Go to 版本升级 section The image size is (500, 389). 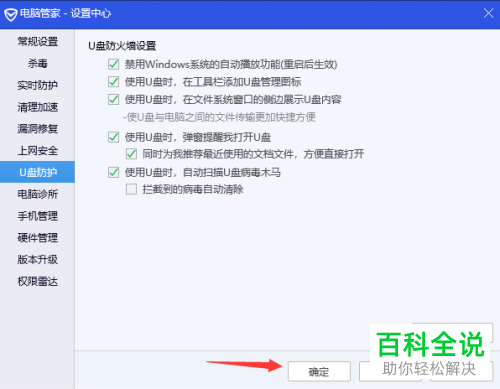point(37,259)
